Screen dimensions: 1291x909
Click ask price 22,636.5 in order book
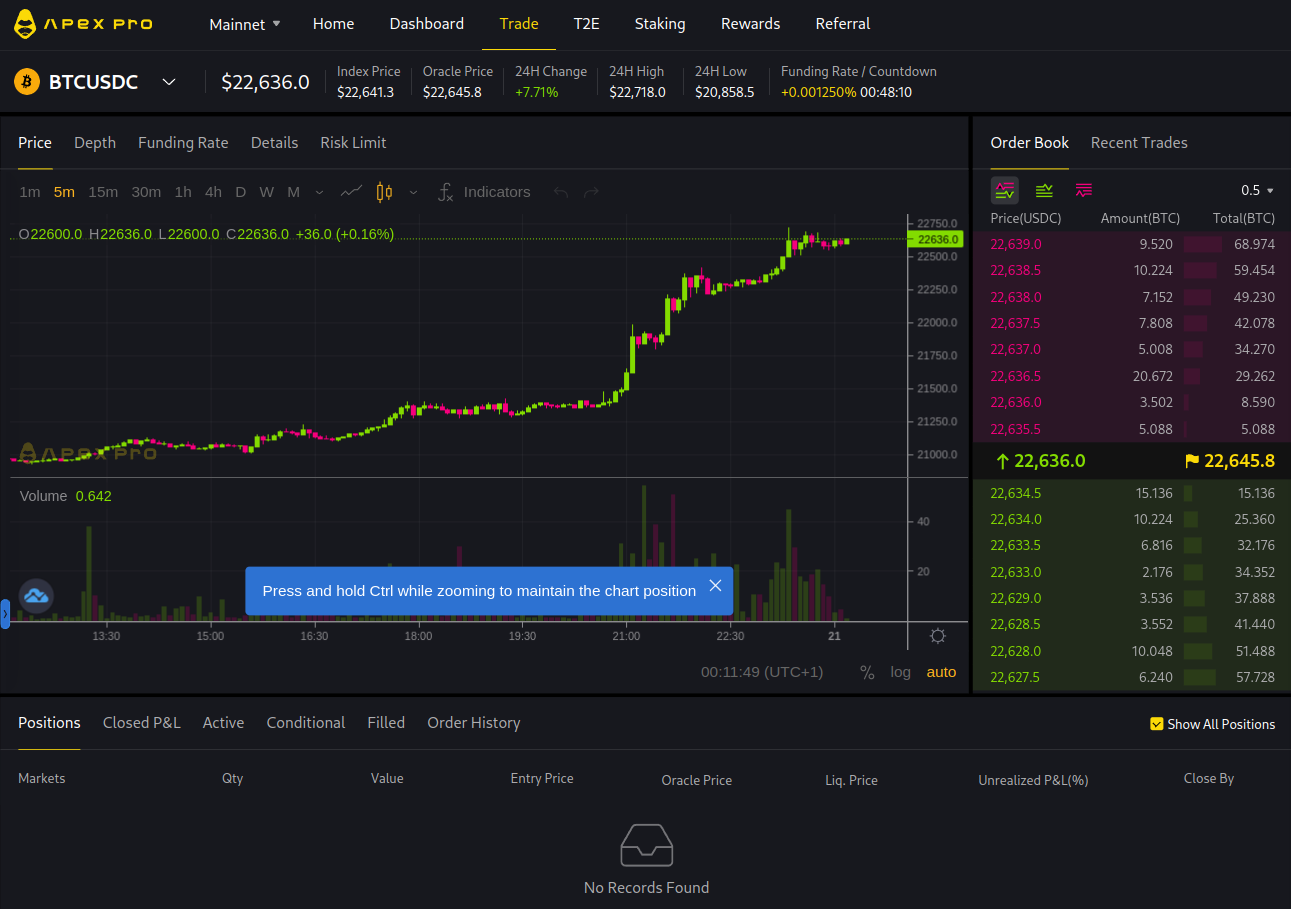click(x=1015, y=376)
